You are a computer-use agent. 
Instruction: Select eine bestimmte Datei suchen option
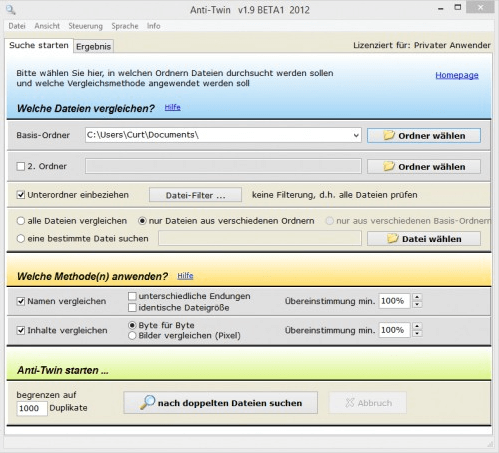(21, 239)
